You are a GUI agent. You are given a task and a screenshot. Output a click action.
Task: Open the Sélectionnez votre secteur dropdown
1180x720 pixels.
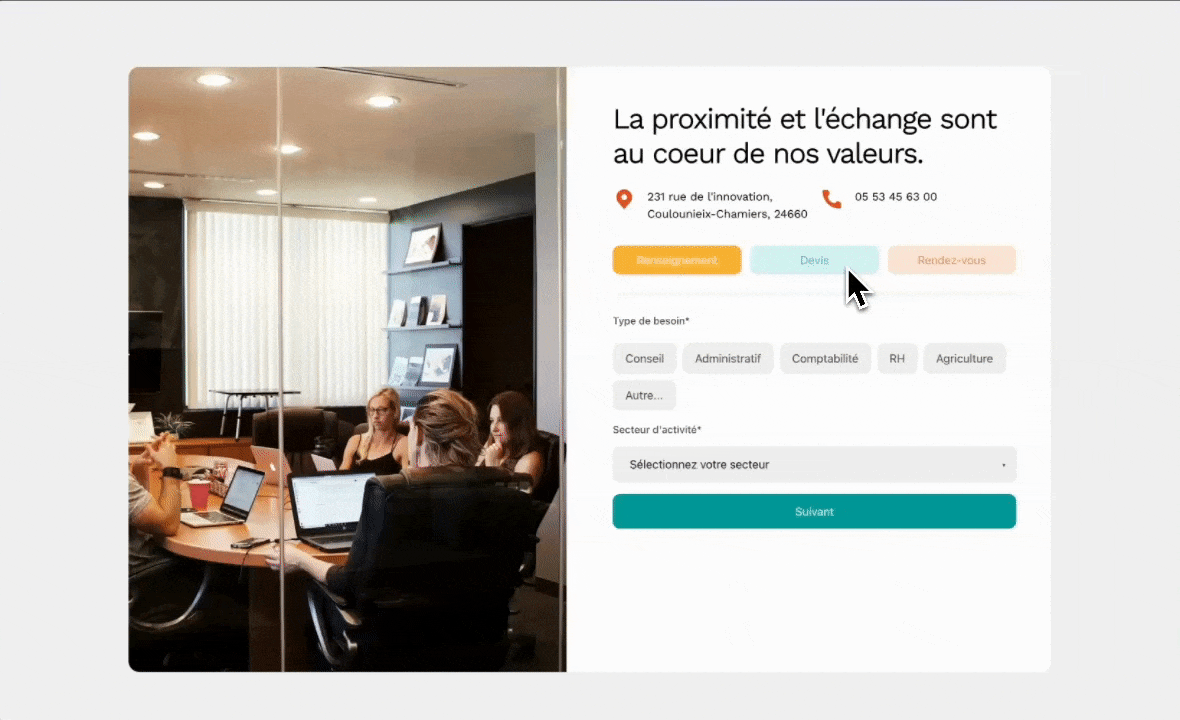(x=814, y=465)
